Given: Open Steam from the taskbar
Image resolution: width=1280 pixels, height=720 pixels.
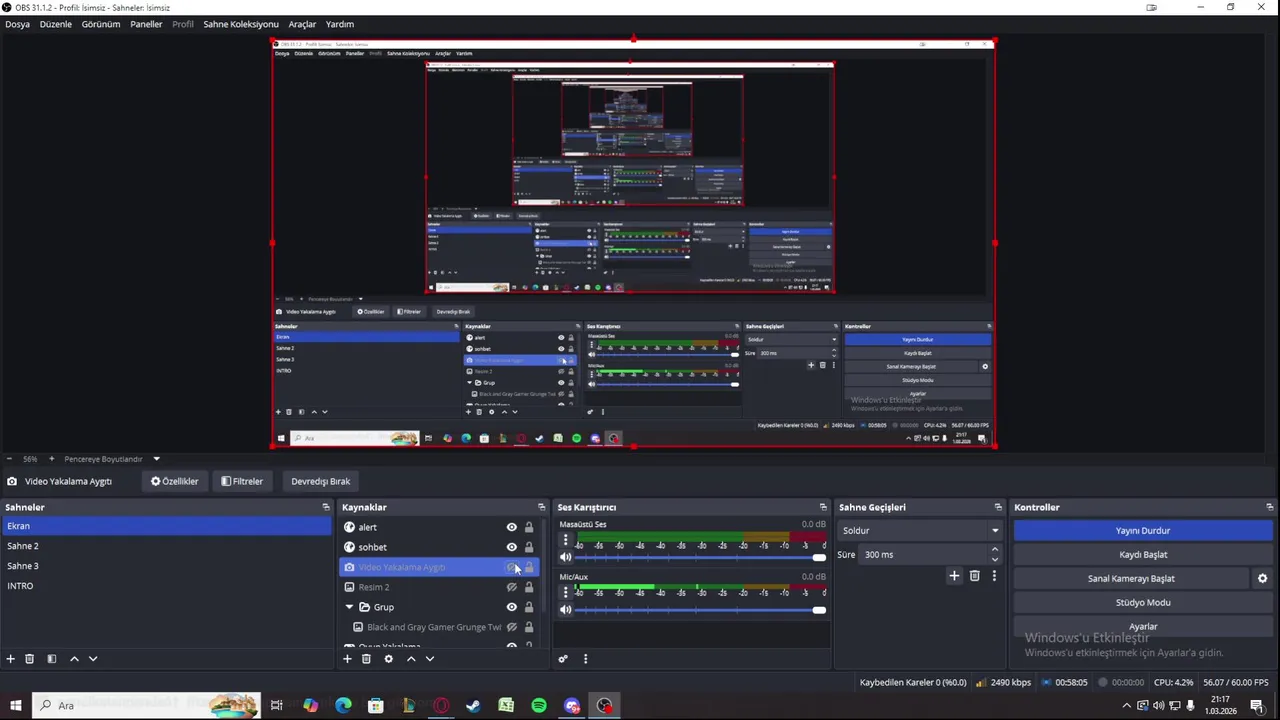Looking at the screenshot, I should pyautogui.click(x=473, y=705).
